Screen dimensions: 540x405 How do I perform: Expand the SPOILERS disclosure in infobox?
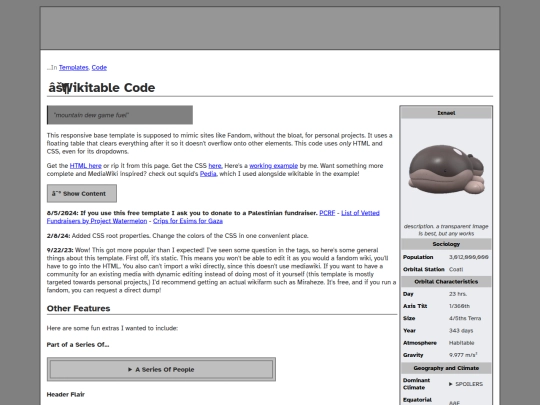[466, 384]
